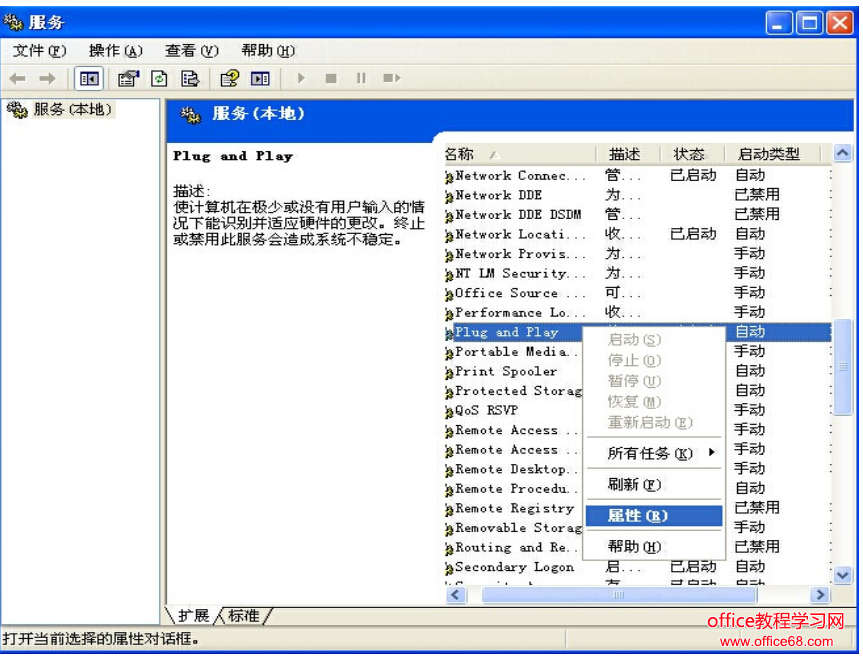The image size is (863, 658).
Task: Open the export list toolbar icon
Action: click(189, 78)
